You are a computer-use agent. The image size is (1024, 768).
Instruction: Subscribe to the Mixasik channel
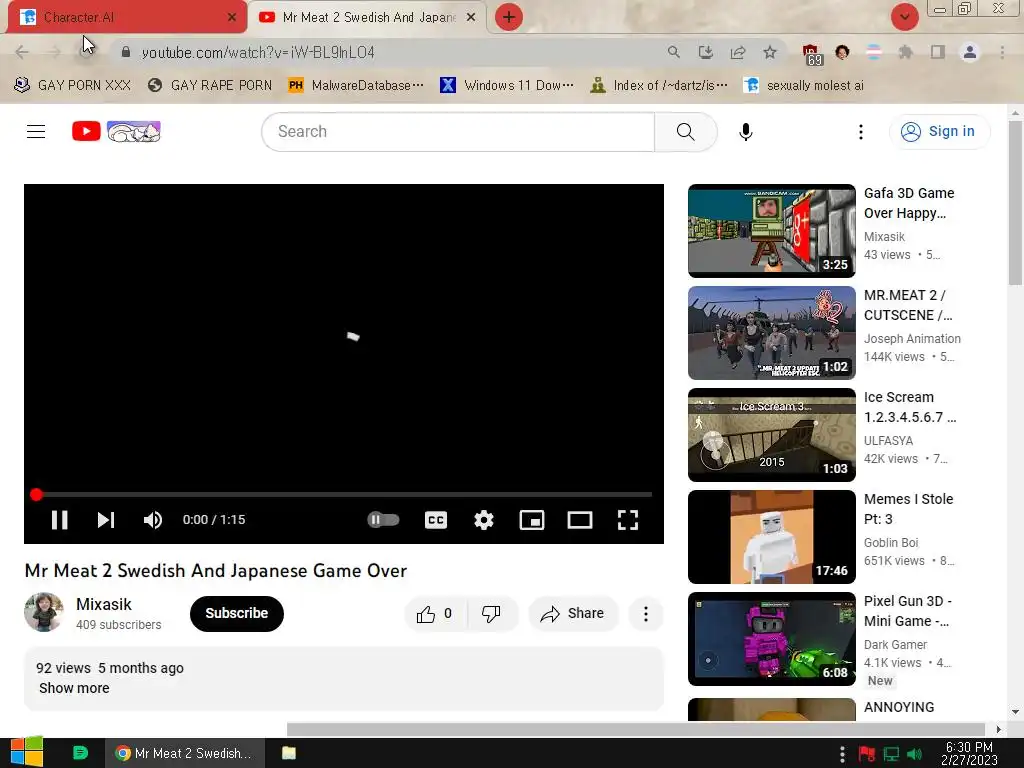(x=236, y=613)
